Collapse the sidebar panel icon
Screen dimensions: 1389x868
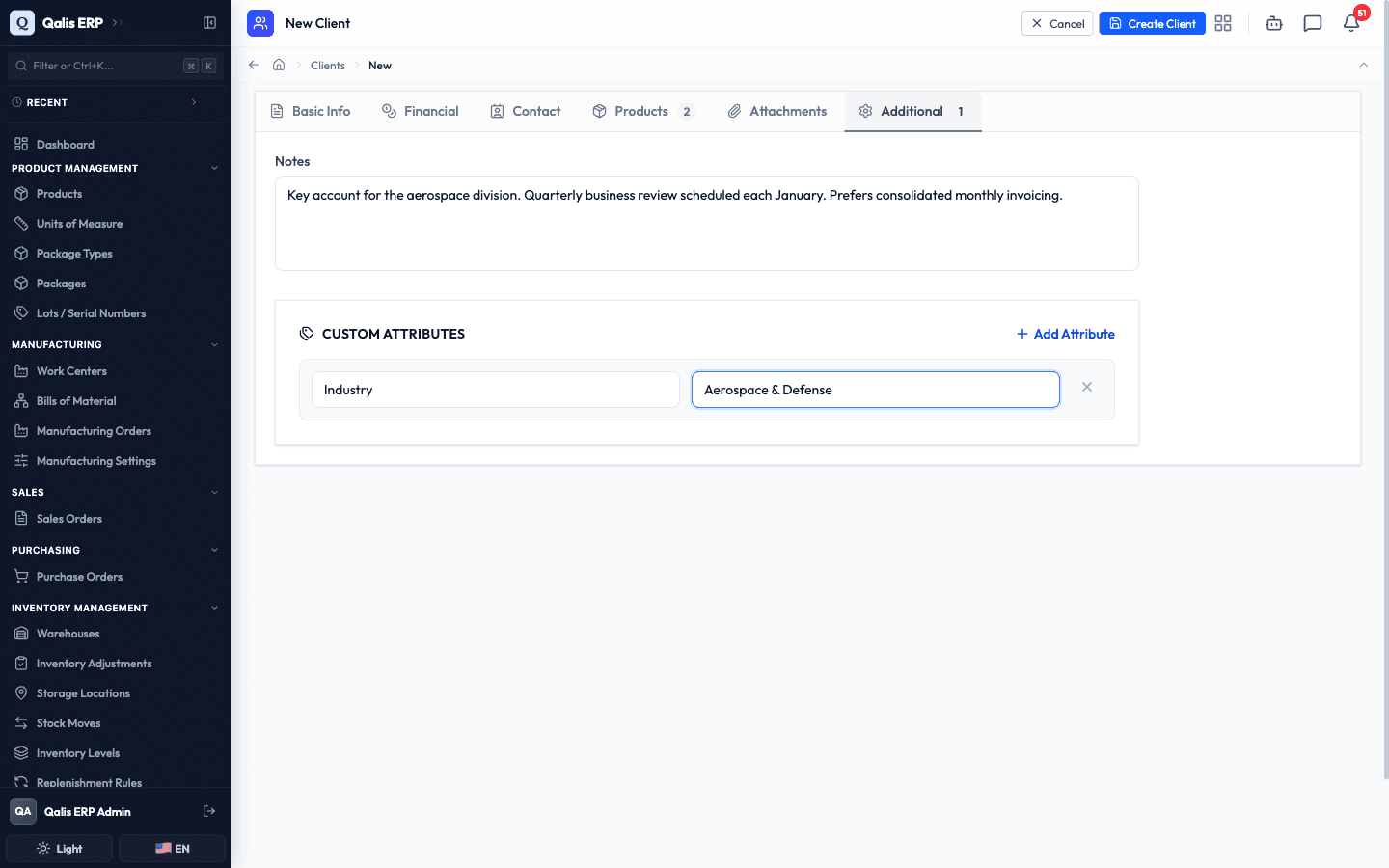(x=209, y=23)
